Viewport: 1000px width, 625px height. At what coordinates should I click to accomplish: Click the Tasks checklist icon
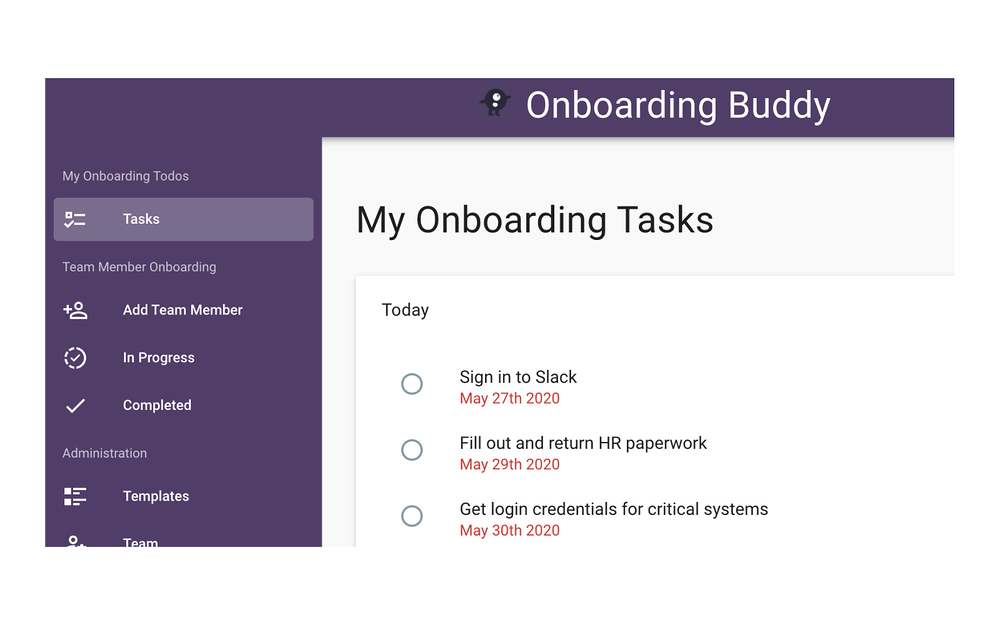(x=75, y=219)
